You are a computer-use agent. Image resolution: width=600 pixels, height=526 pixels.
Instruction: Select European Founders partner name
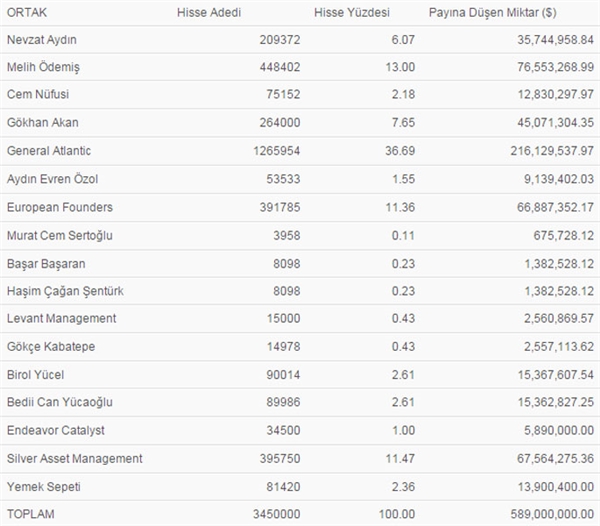59,207
